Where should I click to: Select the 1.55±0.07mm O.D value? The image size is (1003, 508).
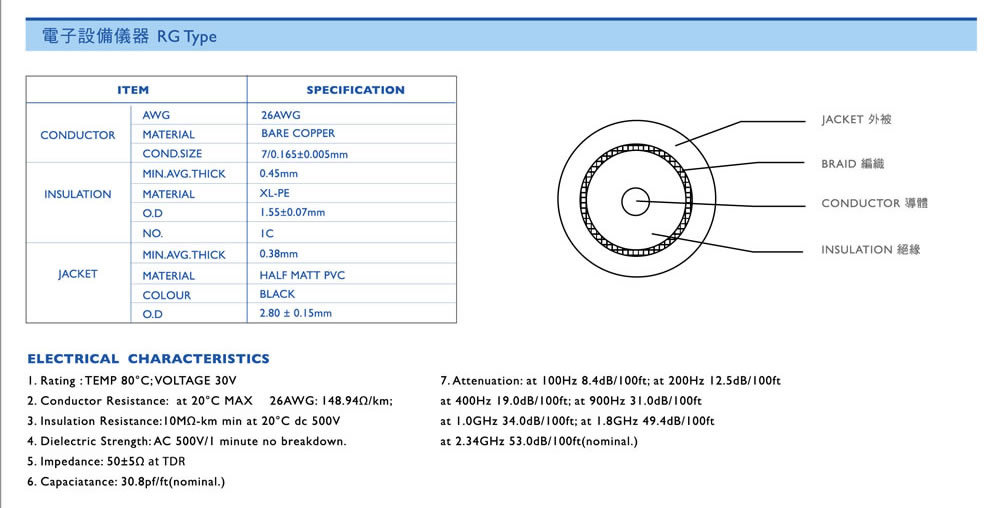(x=292, y=212)
